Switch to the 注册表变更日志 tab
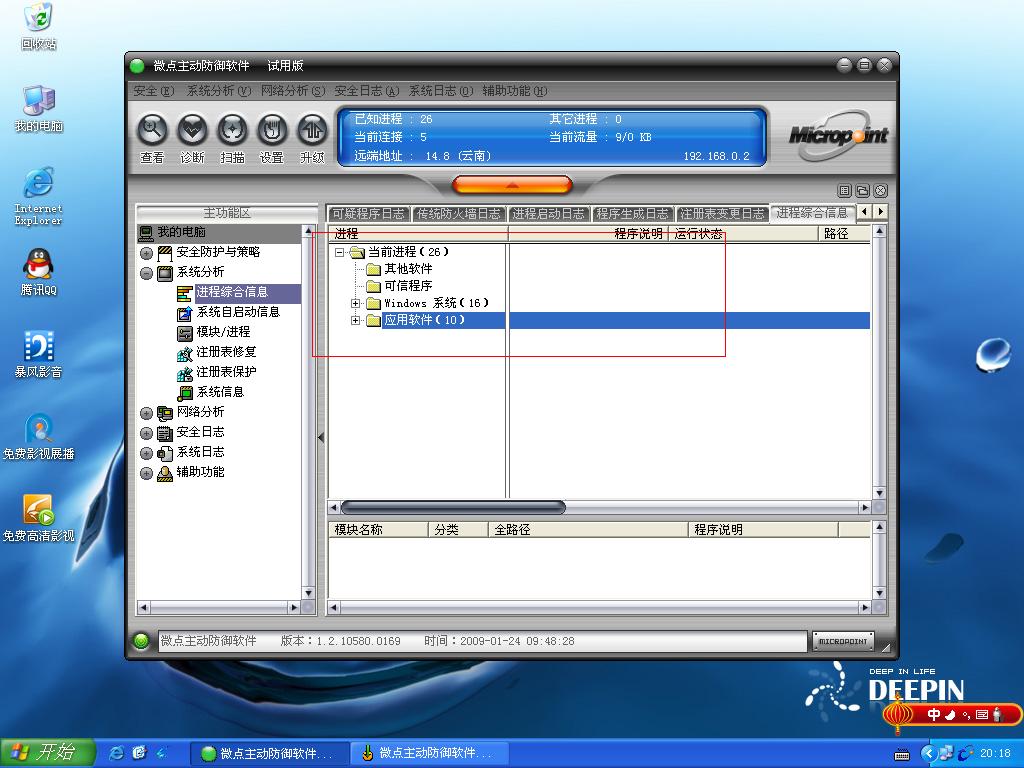Screen dimensions: 1024x768 [x=722, y=214]
